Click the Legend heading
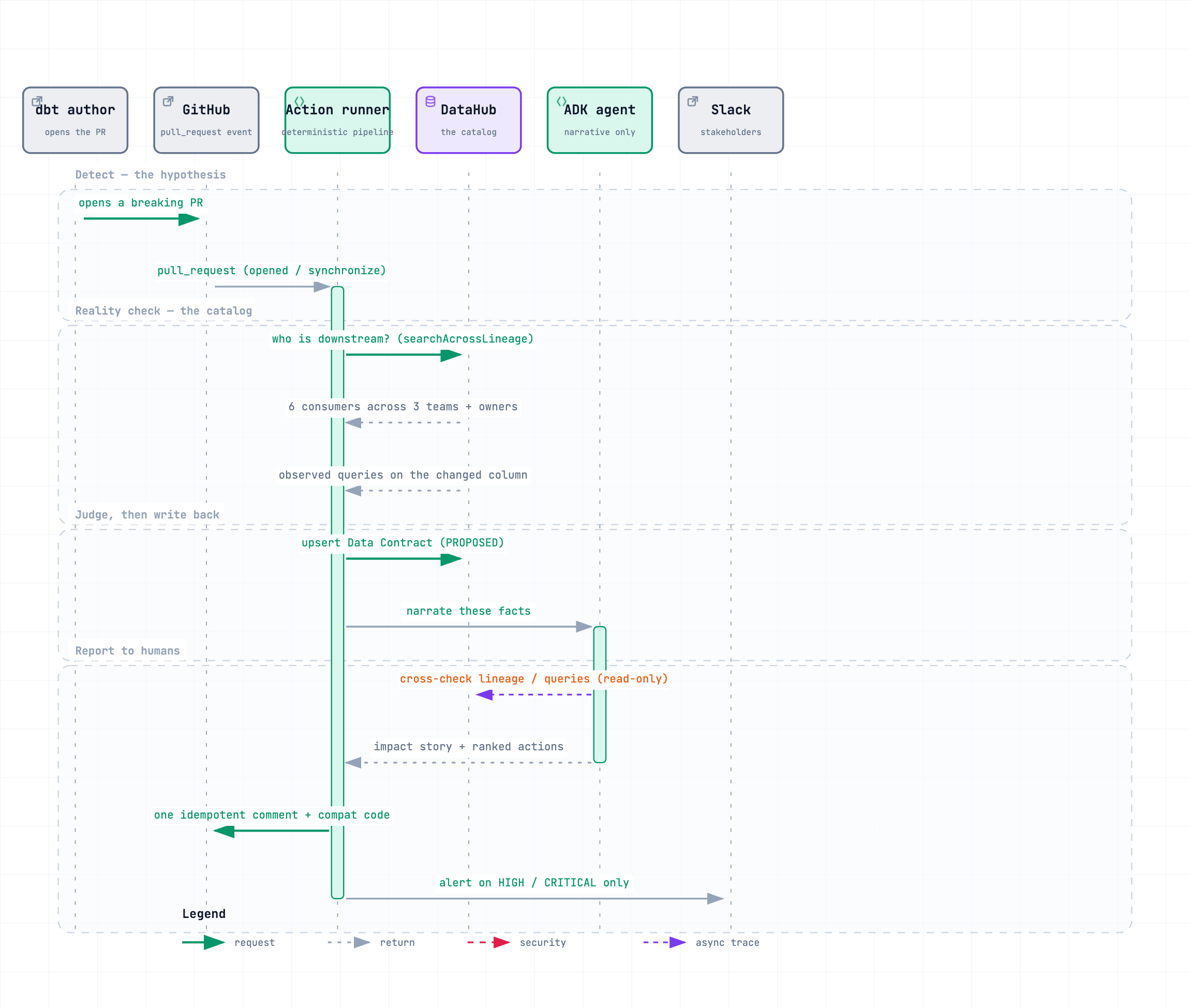The height and width of the screenshot is (1008, 1190). [204, 914]
